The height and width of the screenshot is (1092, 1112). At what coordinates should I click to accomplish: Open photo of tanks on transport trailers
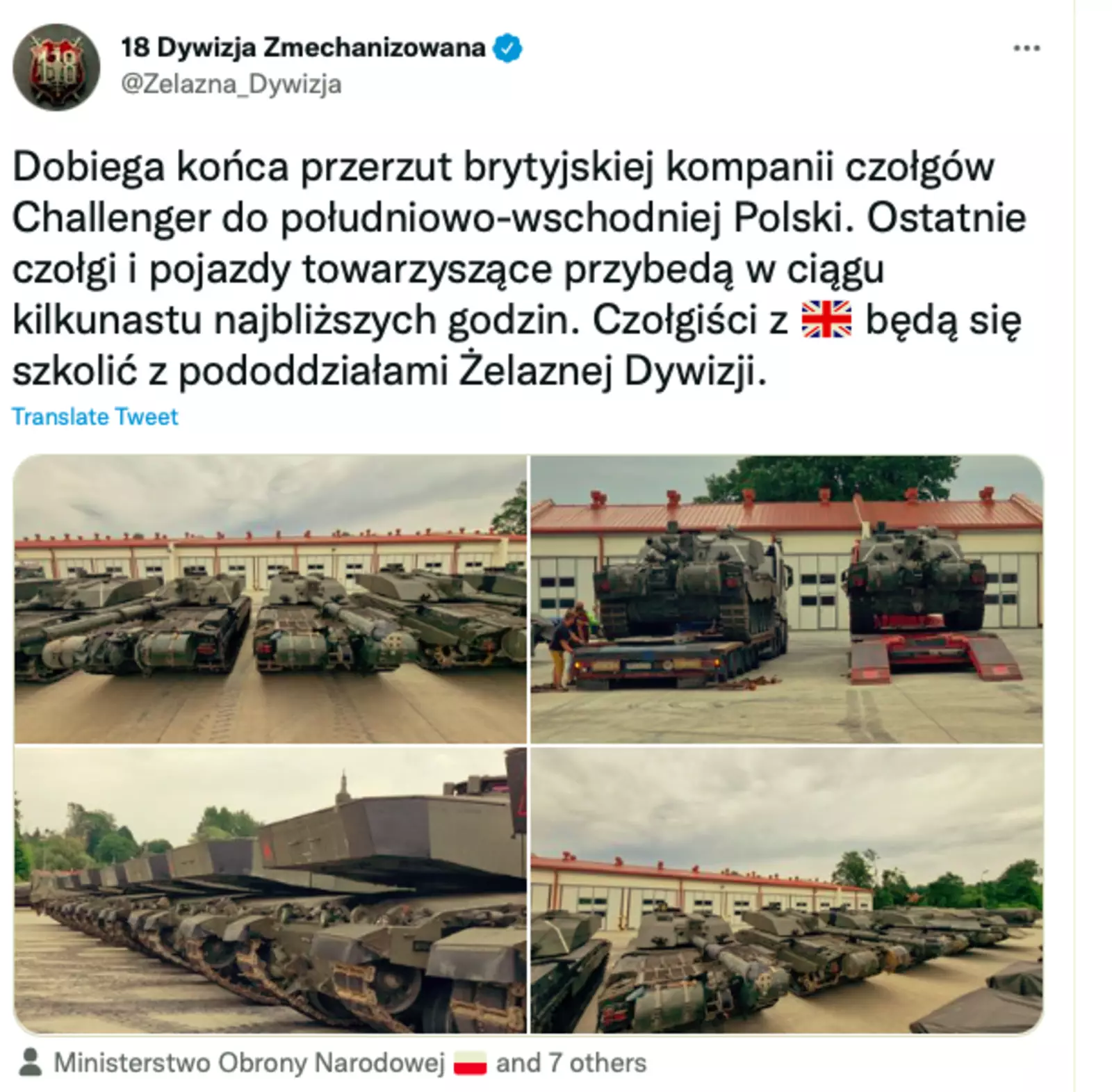click(787, 599)
